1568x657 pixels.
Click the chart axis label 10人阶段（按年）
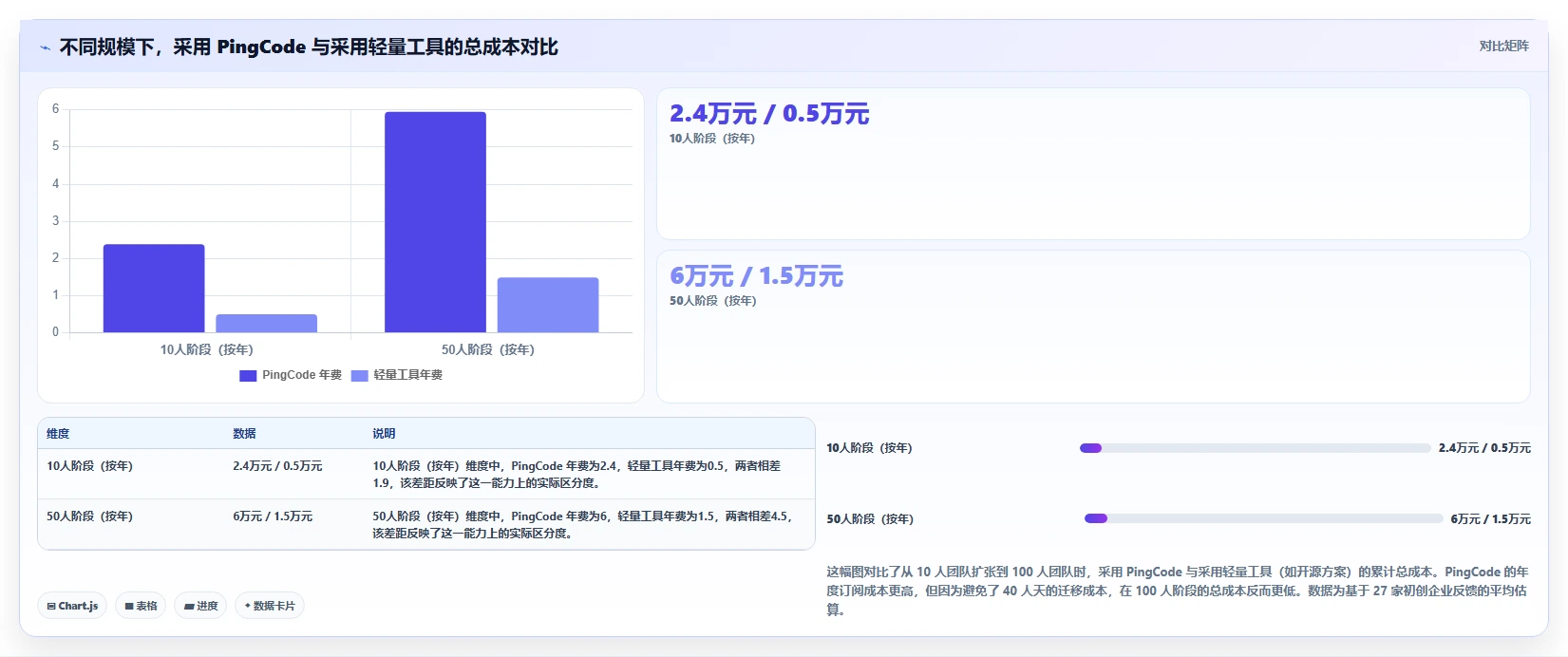[x=206, y=349]
